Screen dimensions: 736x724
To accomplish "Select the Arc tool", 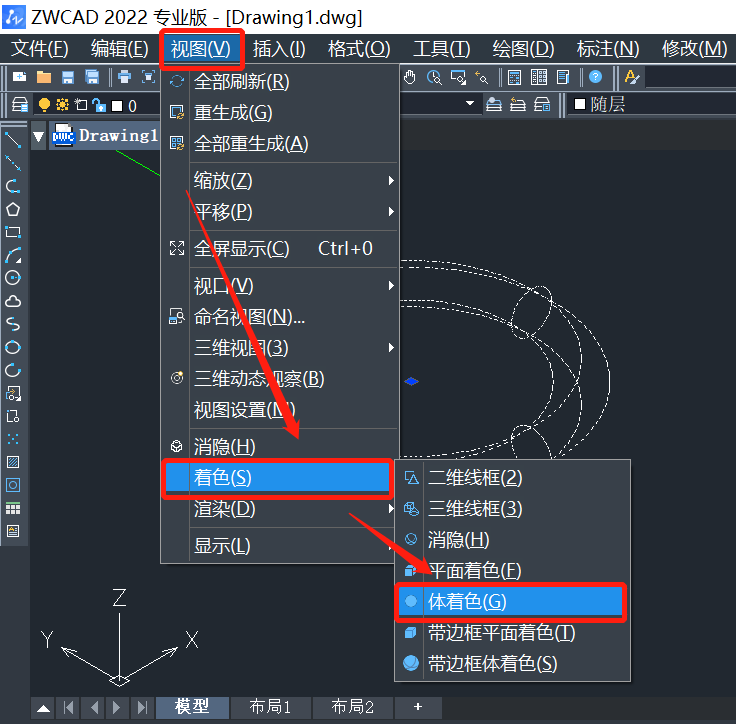I will 13,255.
